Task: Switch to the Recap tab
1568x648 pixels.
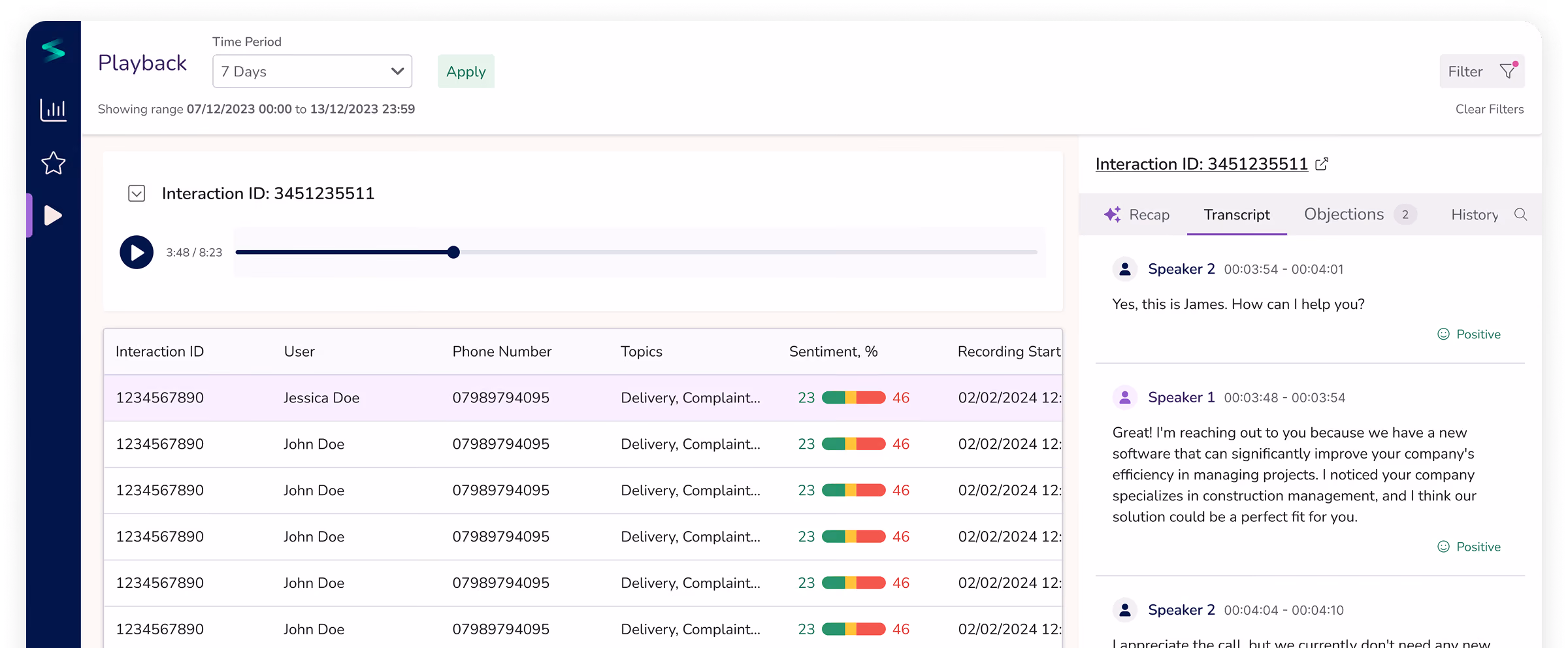Action: coord(1137,214)
